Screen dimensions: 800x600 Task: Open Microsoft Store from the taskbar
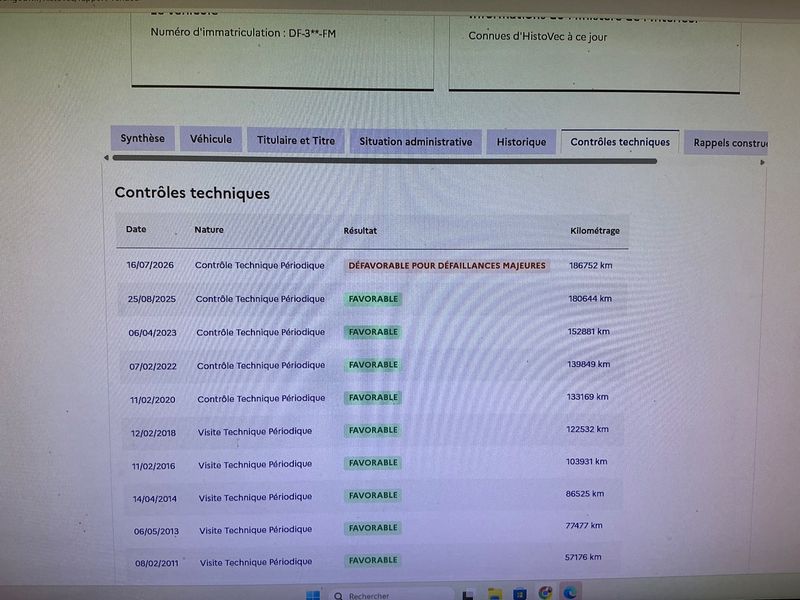(x=519, y=594)
